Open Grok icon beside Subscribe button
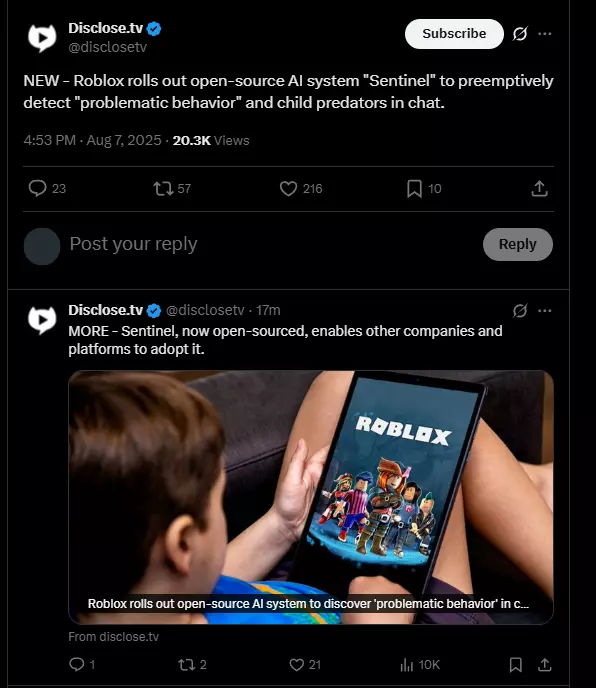 pos(520,34)
